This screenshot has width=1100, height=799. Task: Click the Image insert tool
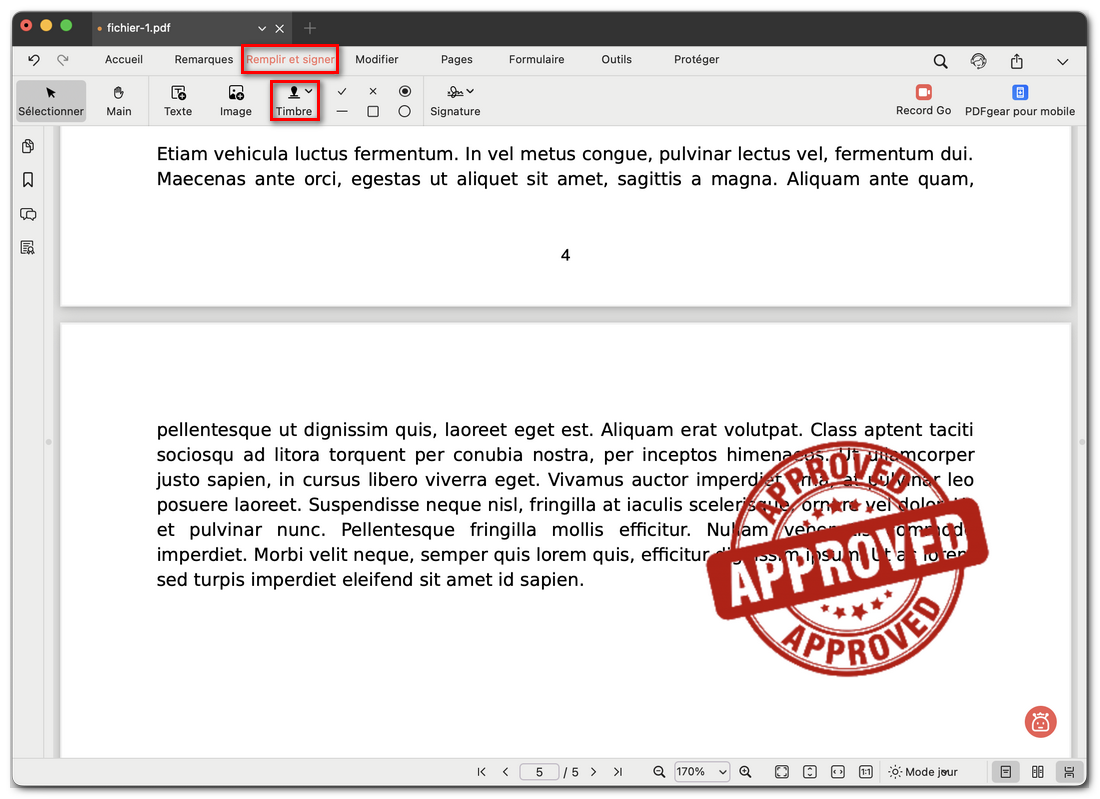236,93
